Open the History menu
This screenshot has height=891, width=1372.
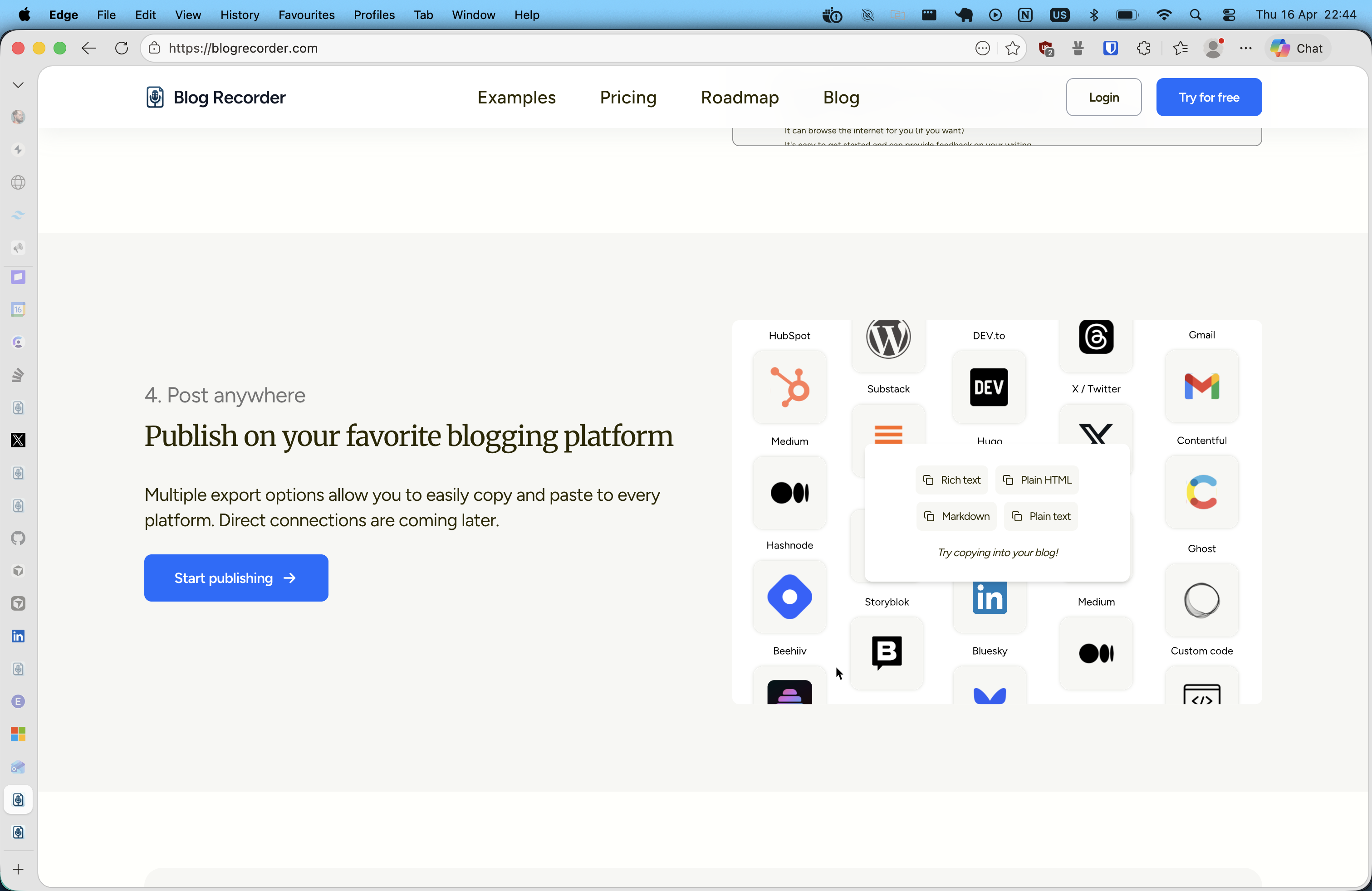239,15
